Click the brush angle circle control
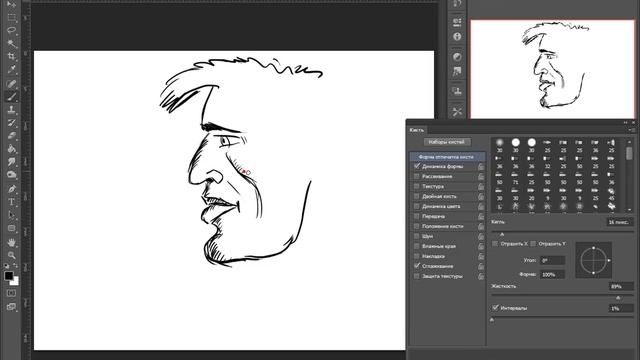 [593, 260]
